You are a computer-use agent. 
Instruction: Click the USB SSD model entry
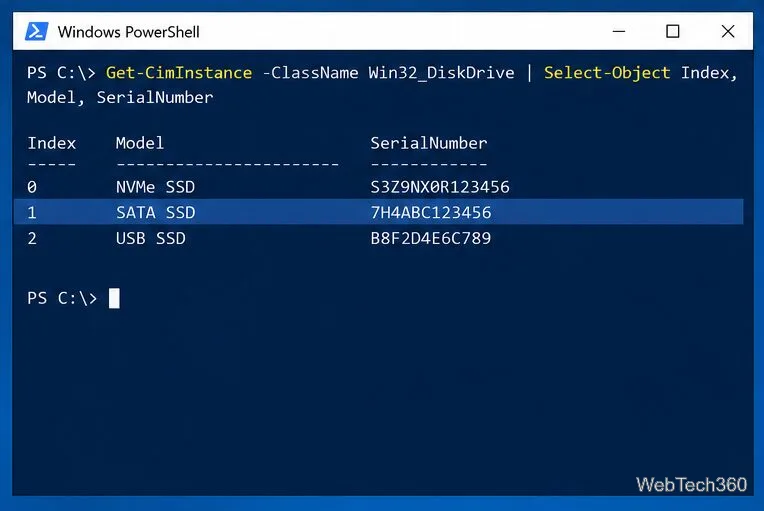point(151,238)
